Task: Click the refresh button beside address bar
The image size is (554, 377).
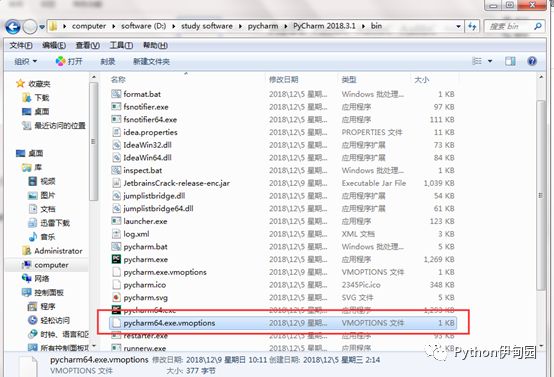Action: coord(472,26)
